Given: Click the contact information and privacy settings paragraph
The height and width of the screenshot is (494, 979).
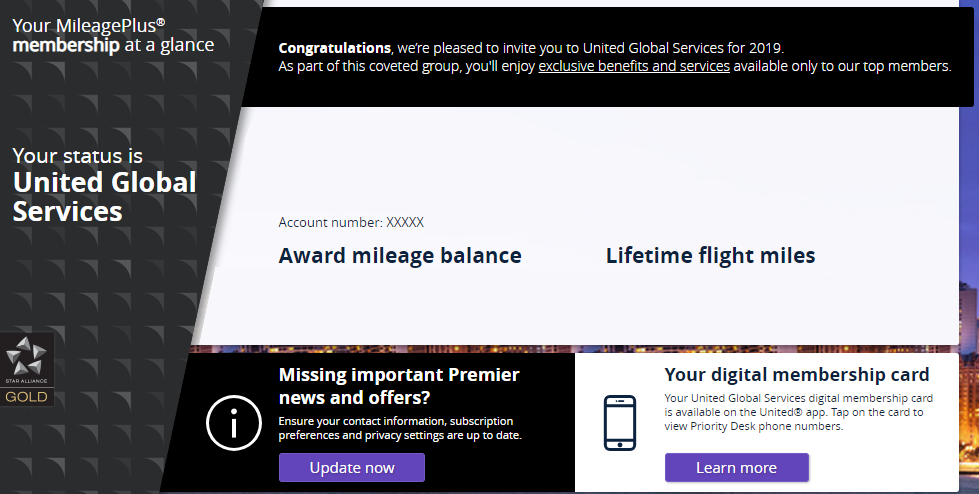Looking at the screenshot, I should pos(400,428).
